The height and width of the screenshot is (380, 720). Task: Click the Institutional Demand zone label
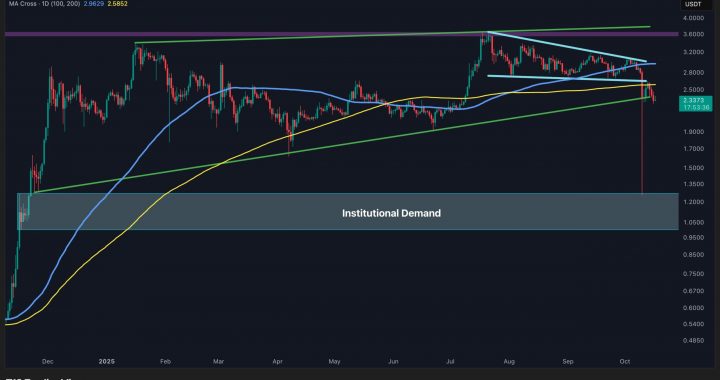pyautogui.click(x=391, y=213)
